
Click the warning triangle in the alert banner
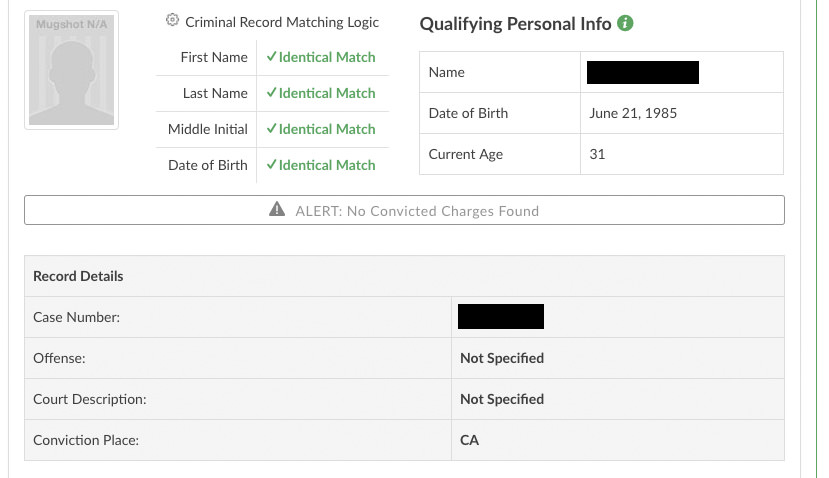(x=278, y=210)
